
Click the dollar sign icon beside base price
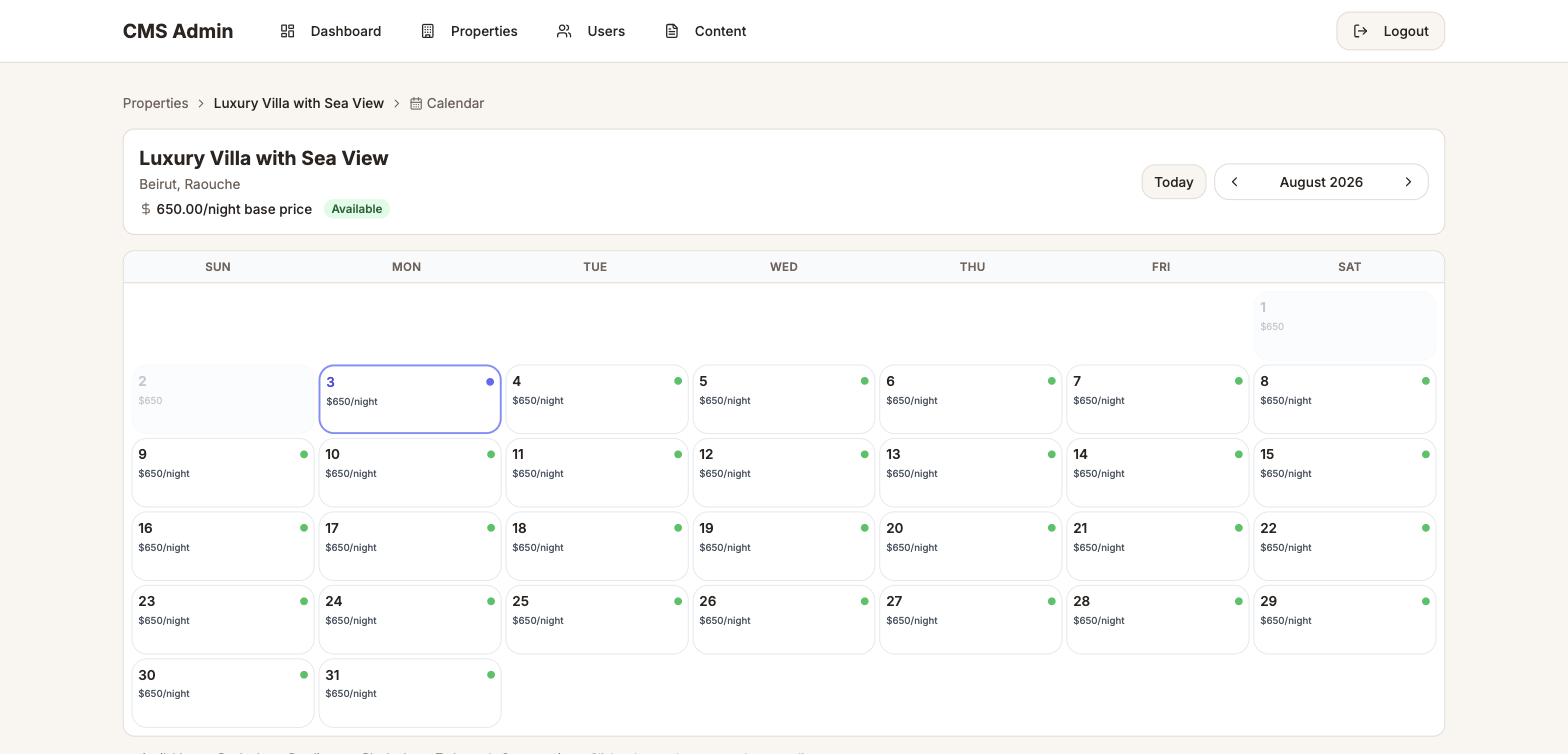tap(146, 209)
